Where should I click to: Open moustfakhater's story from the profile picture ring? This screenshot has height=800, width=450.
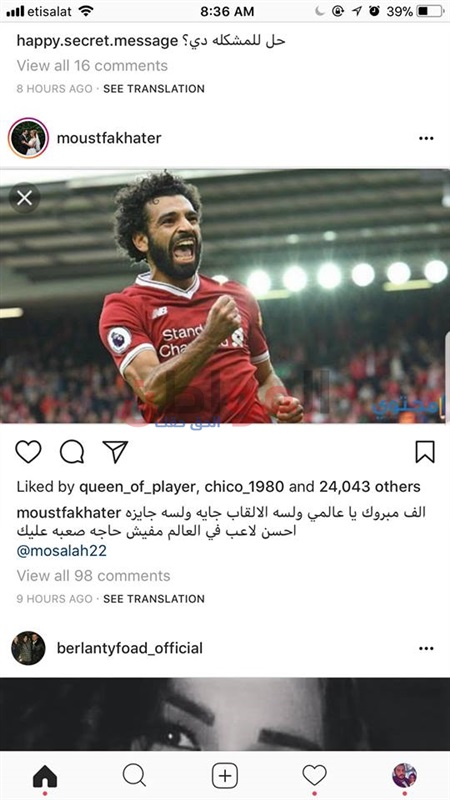coord(28,138)
